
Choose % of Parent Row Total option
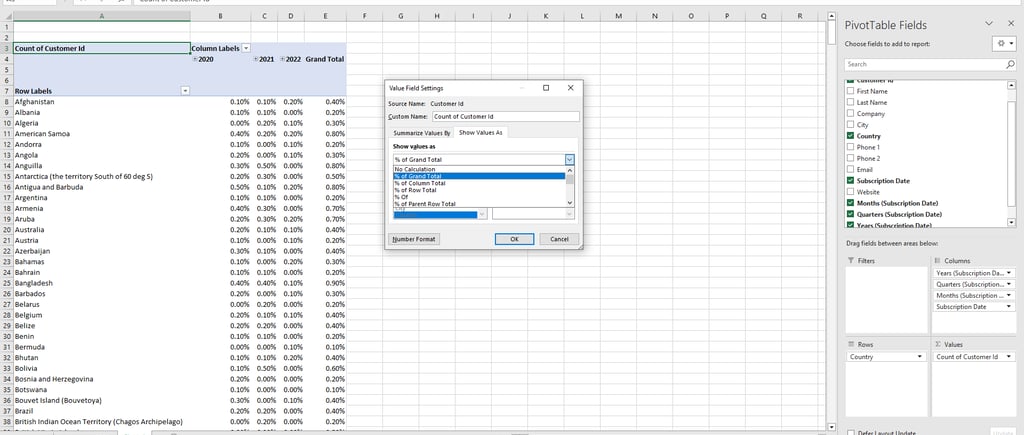coord(479,204)
